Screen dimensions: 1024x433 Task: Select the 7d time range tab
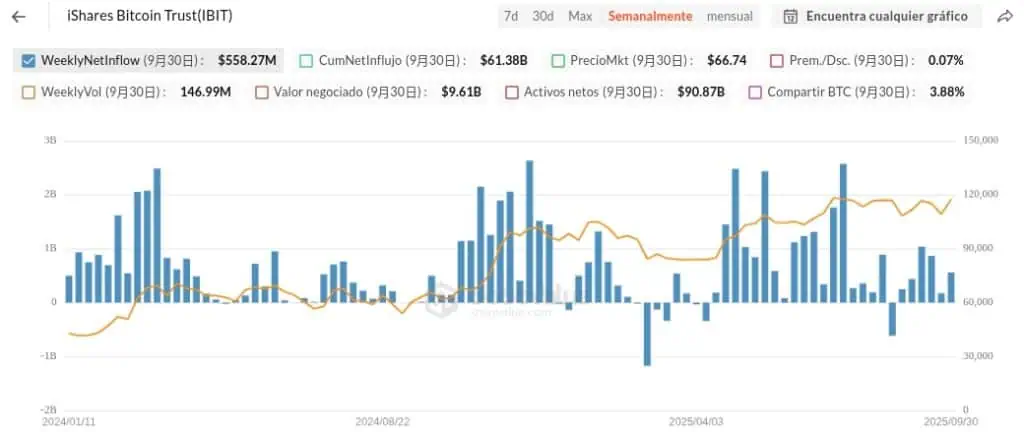pos(511,17)
